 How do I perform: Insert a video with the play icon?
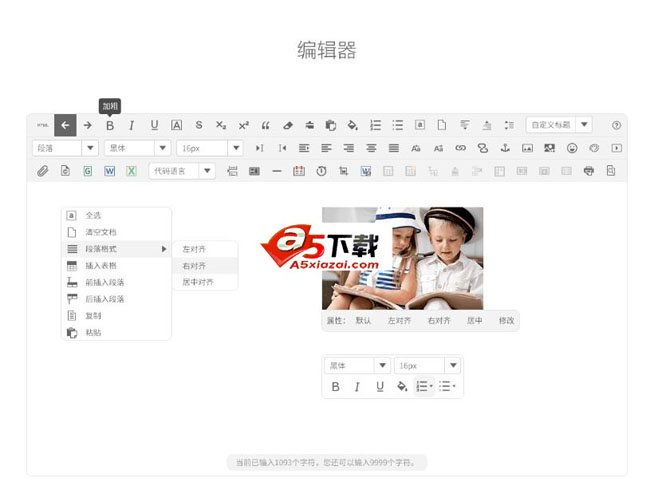[616, 148]
